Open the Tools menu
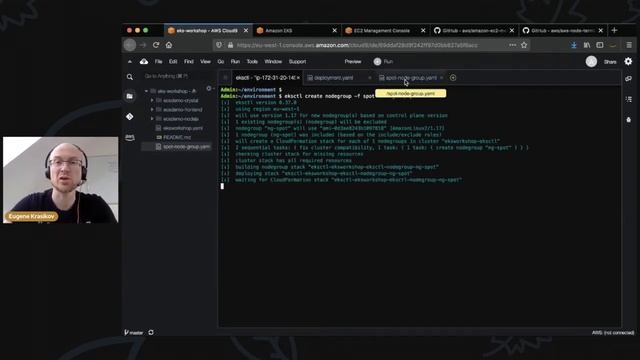This screenshot has height=360, width=640. point(252,62)
